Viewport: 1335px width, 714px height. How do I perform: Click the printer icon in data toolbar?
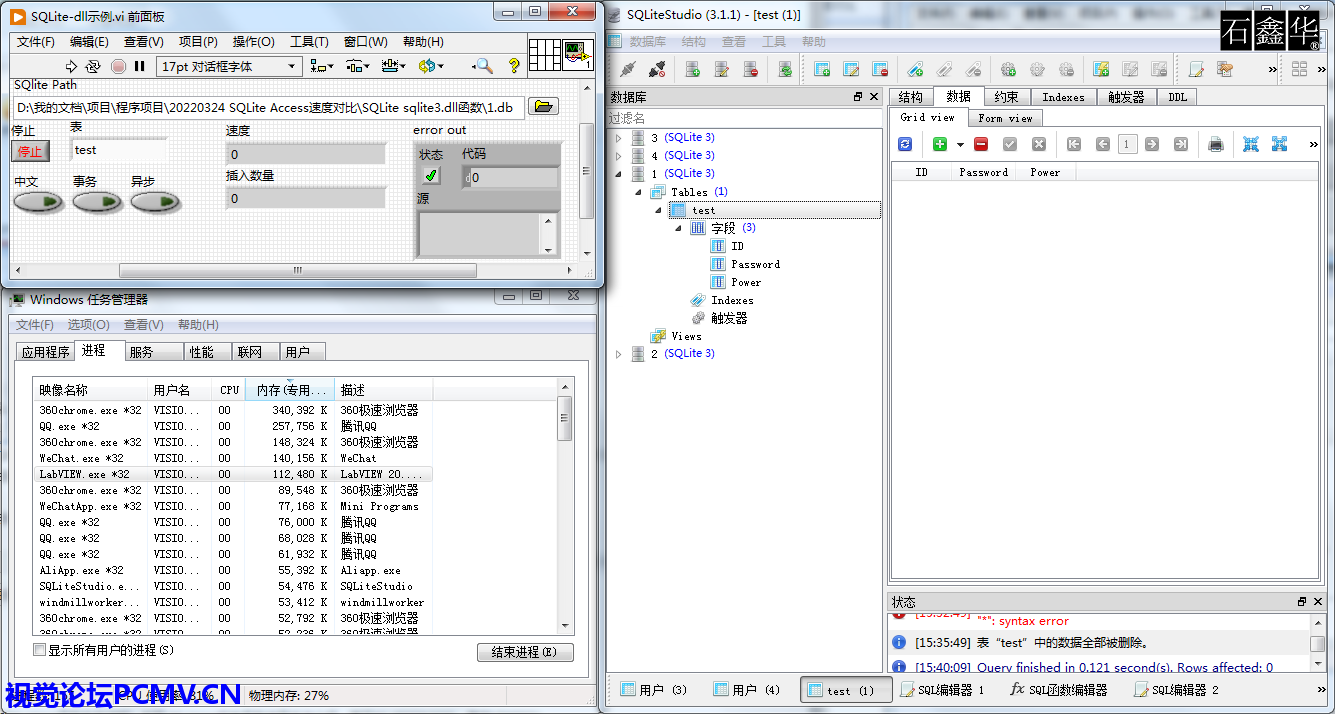coord(1215,144)
